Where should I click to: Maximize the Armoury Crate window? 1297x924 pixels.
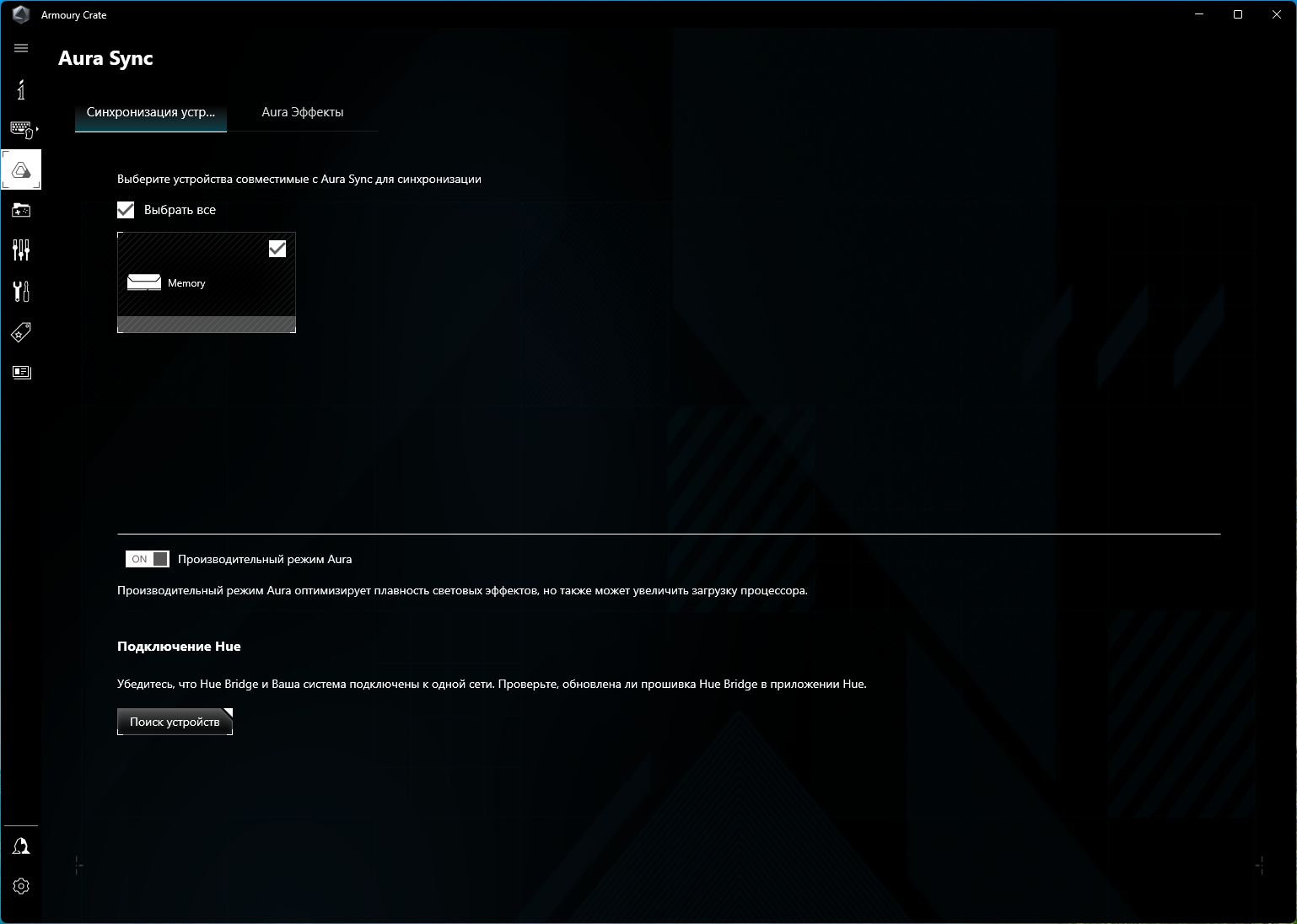tap(1238, 14)
